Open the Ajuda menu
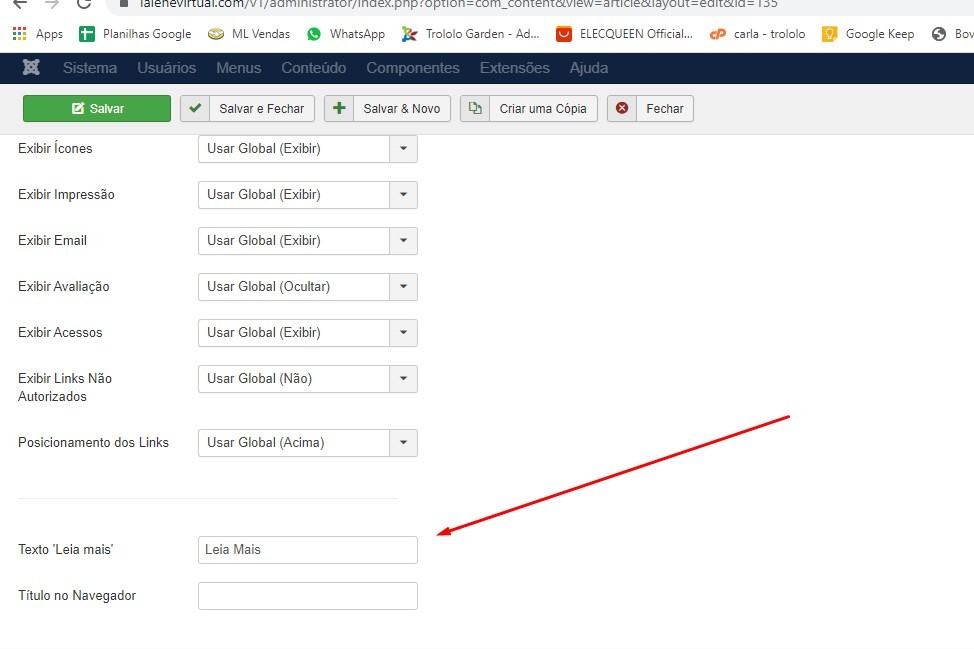Viewport: 974px width, 649px height. tap(588, 68)
